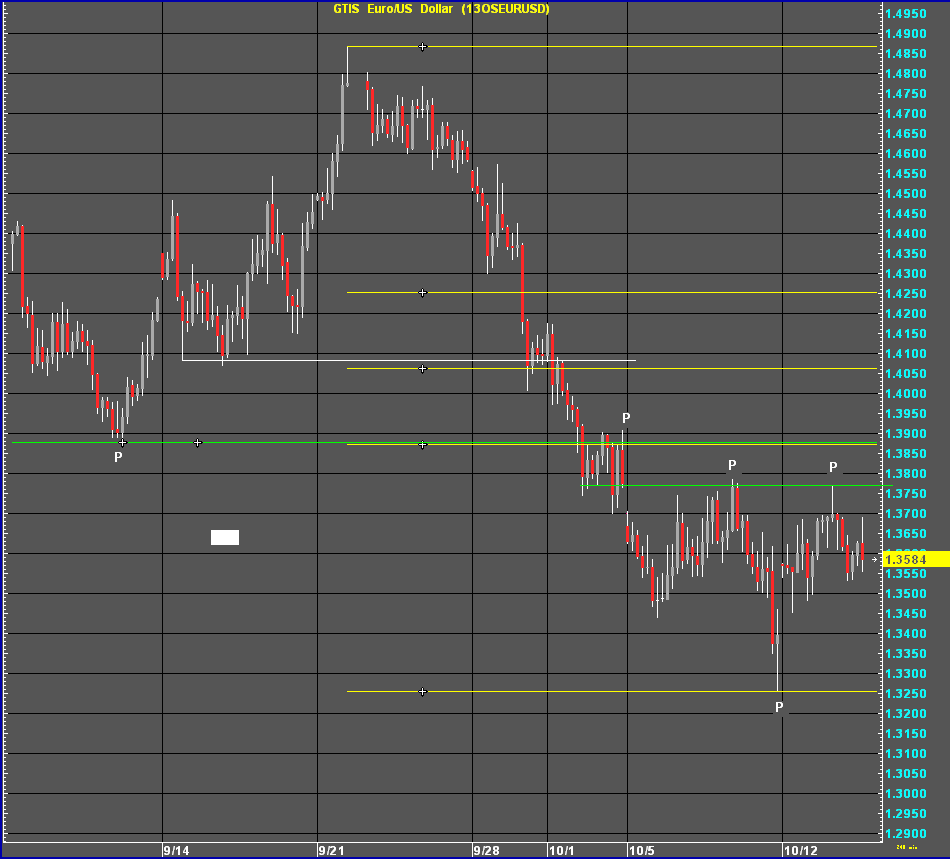Click the small arrow beside the 1.3584 price tag
This screenshot has width=950, height=859.
pos(876,559)
